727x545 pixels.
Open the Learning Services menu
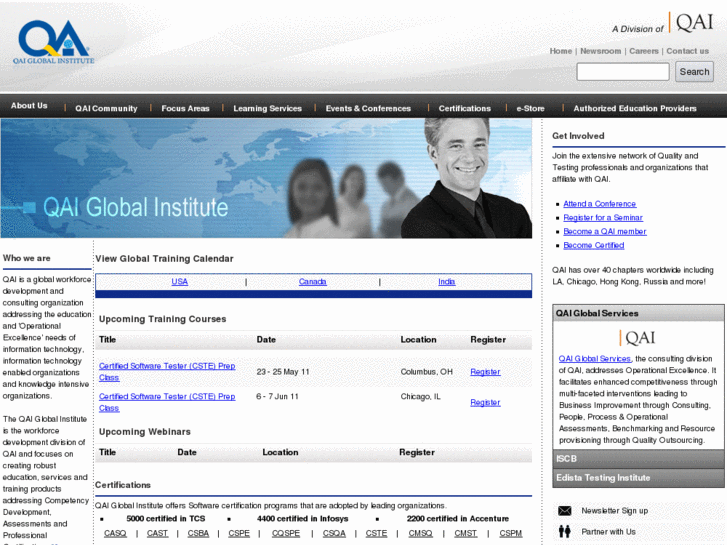coord(268,109)
